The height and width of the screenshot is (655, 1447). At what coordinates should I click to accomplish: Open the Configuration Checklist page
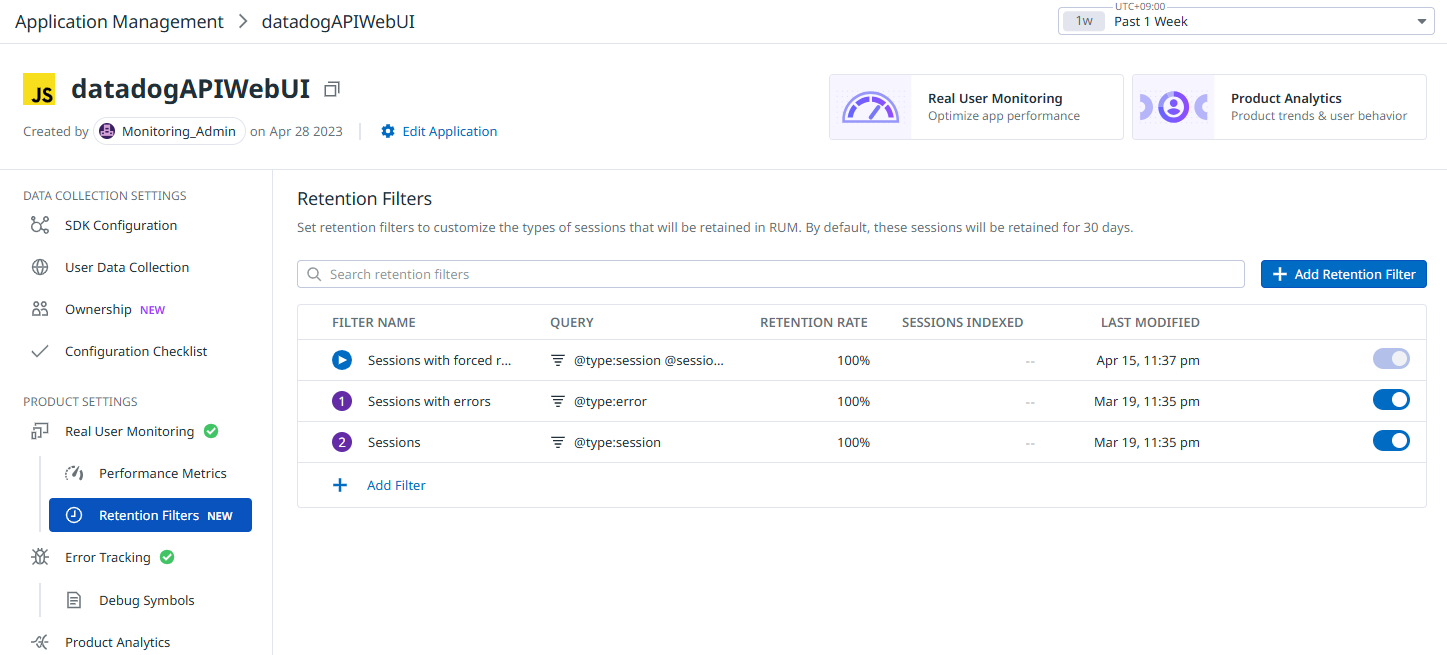(136, 351)
